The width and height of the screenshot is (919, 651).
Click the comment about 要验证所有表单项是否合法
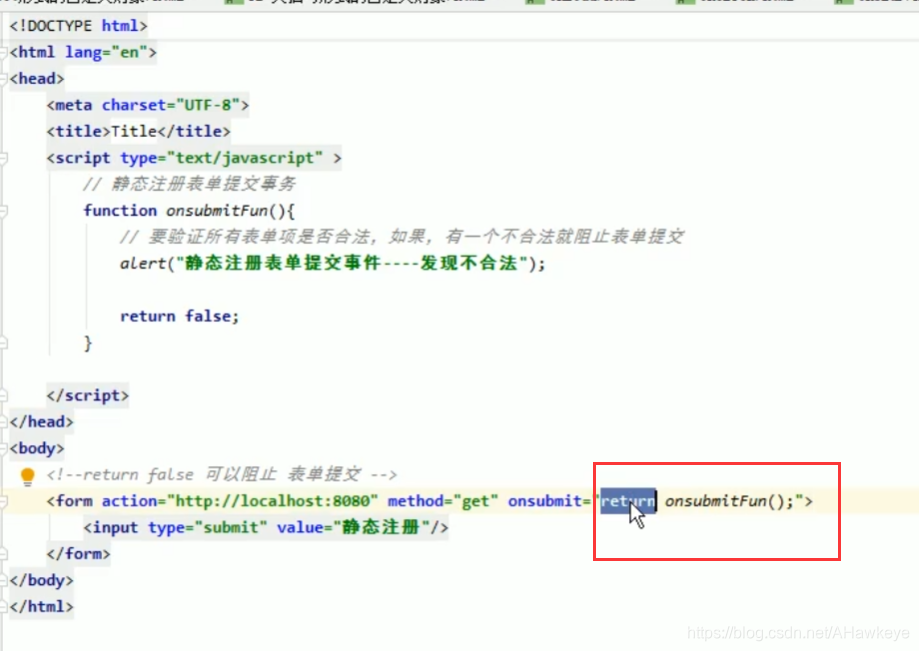[401, 237]
